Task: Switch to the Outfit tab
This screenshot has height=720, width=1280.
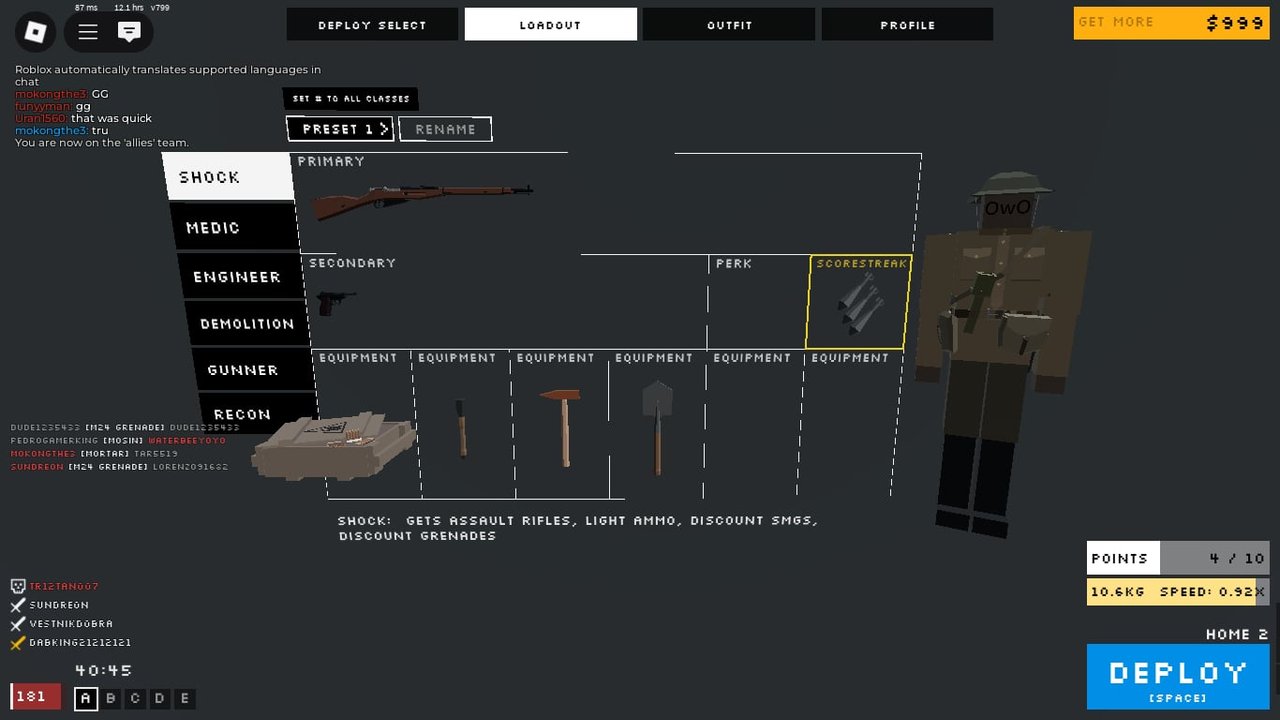Action: (x=730, y=25)
